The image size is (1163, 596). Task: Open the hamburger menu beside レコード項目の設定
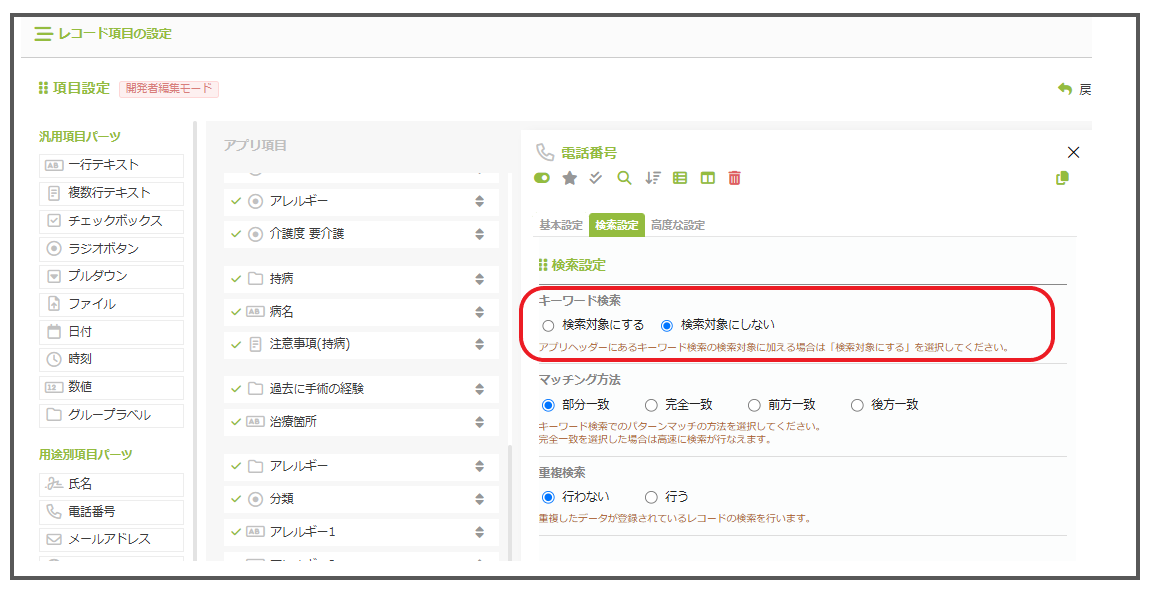click(x=43, y=34)
